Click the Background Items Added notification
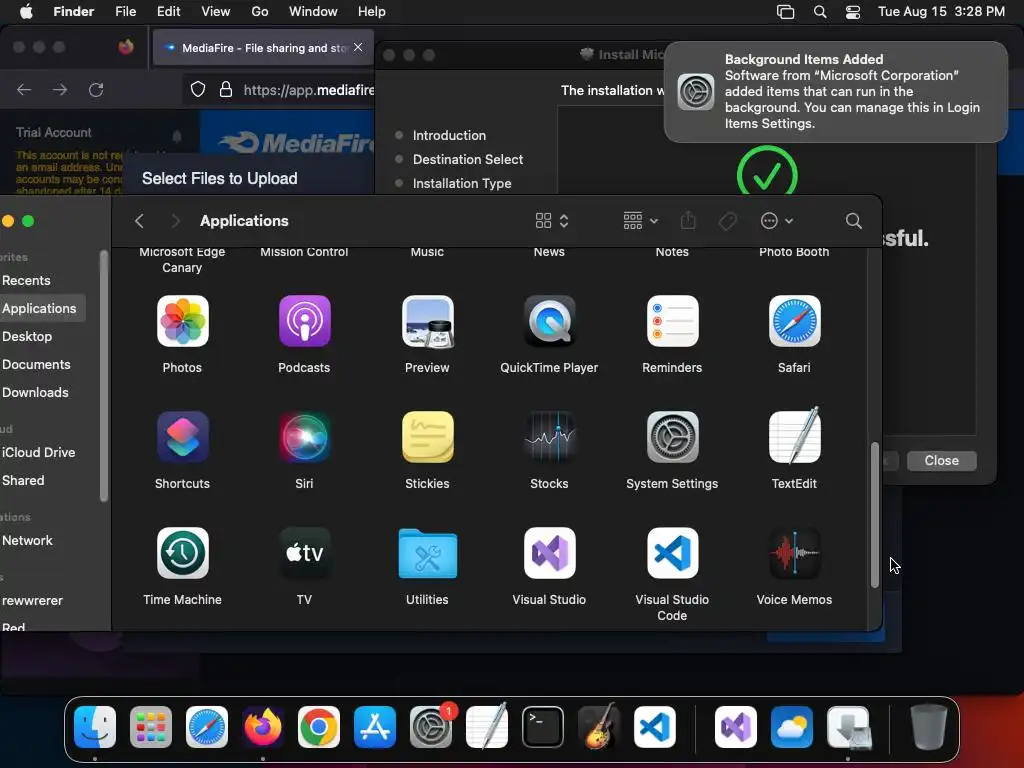 (835, 91)
